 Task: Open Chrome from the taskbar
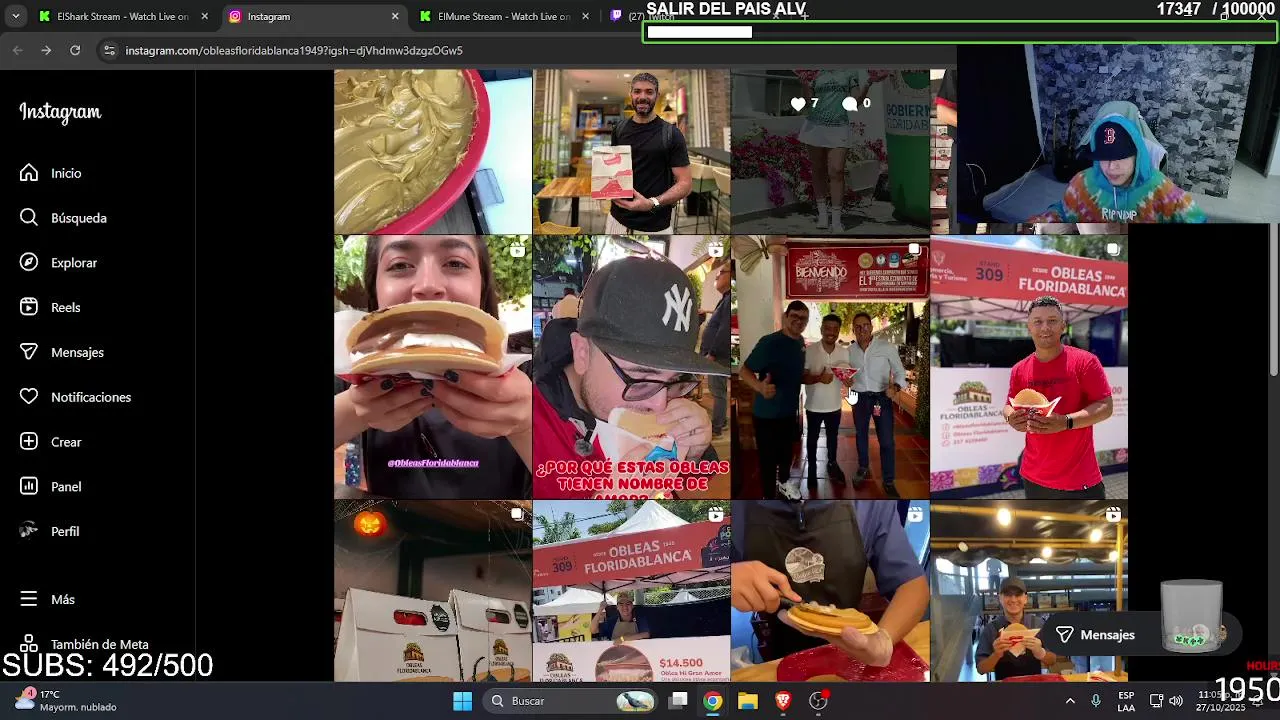pos(712,701)
